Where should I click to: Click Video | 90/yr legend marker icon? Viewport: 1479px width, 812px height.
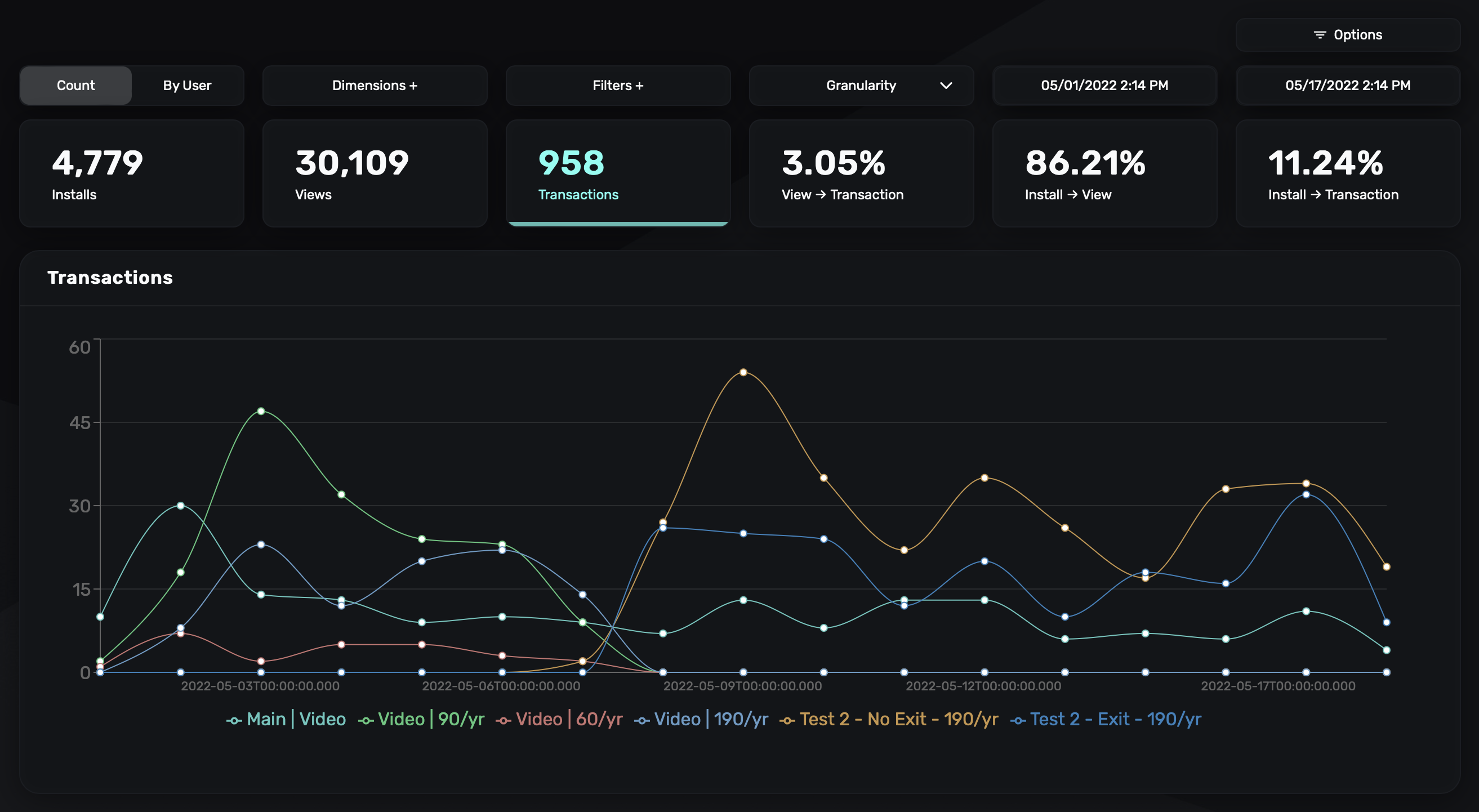366,721
